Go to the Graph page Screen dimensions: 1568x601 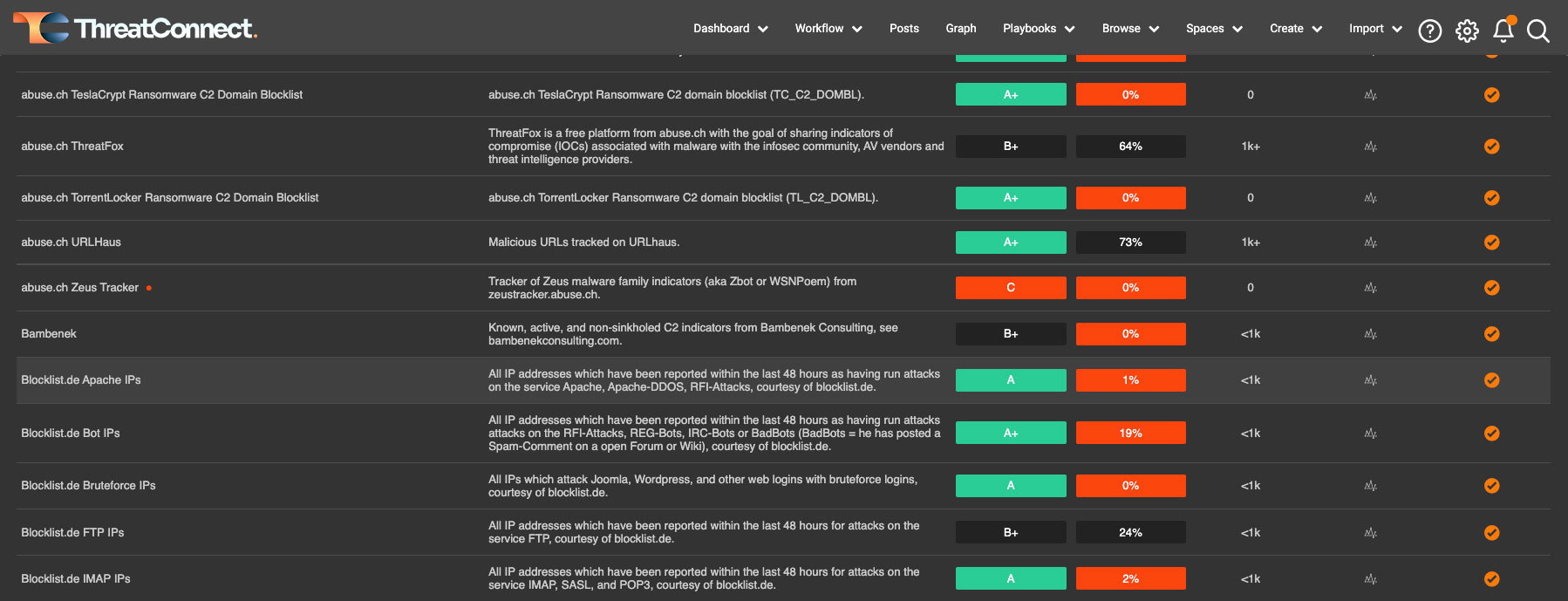pyautogui.click(x=961, y=29)
